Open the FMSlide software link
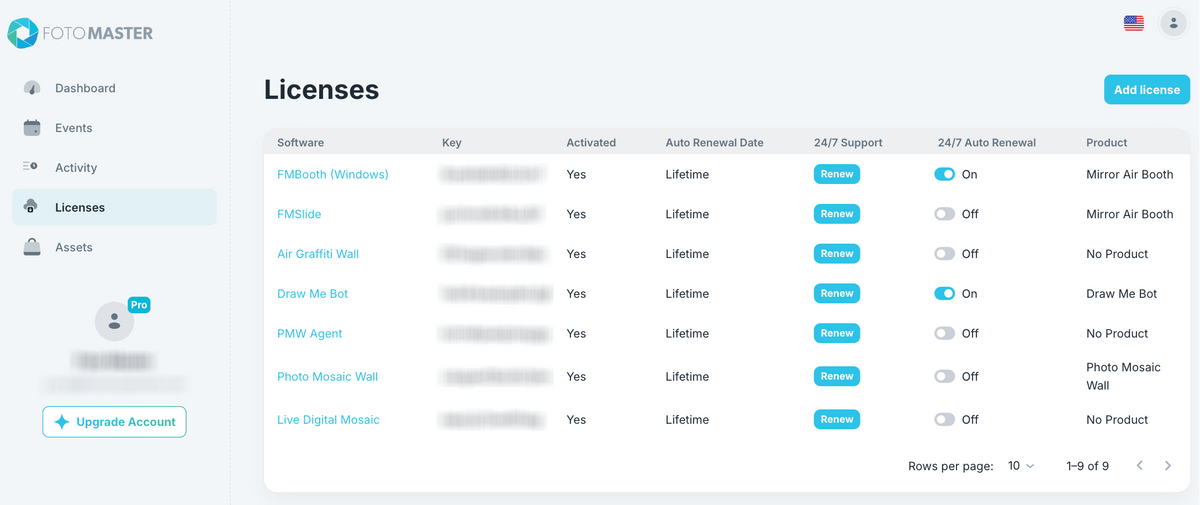Screen dimensions: 1200x505 [x=299, y=214]
